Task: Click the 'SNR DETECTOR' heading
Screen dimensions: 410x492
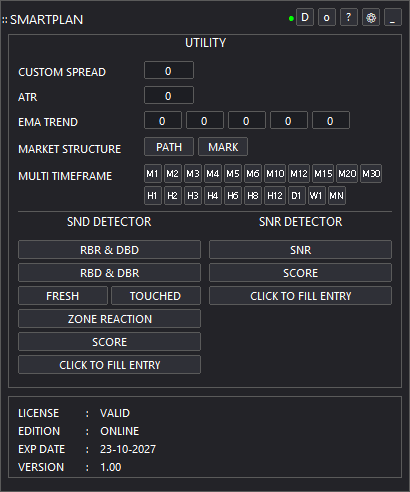Action: coord(300,222)
